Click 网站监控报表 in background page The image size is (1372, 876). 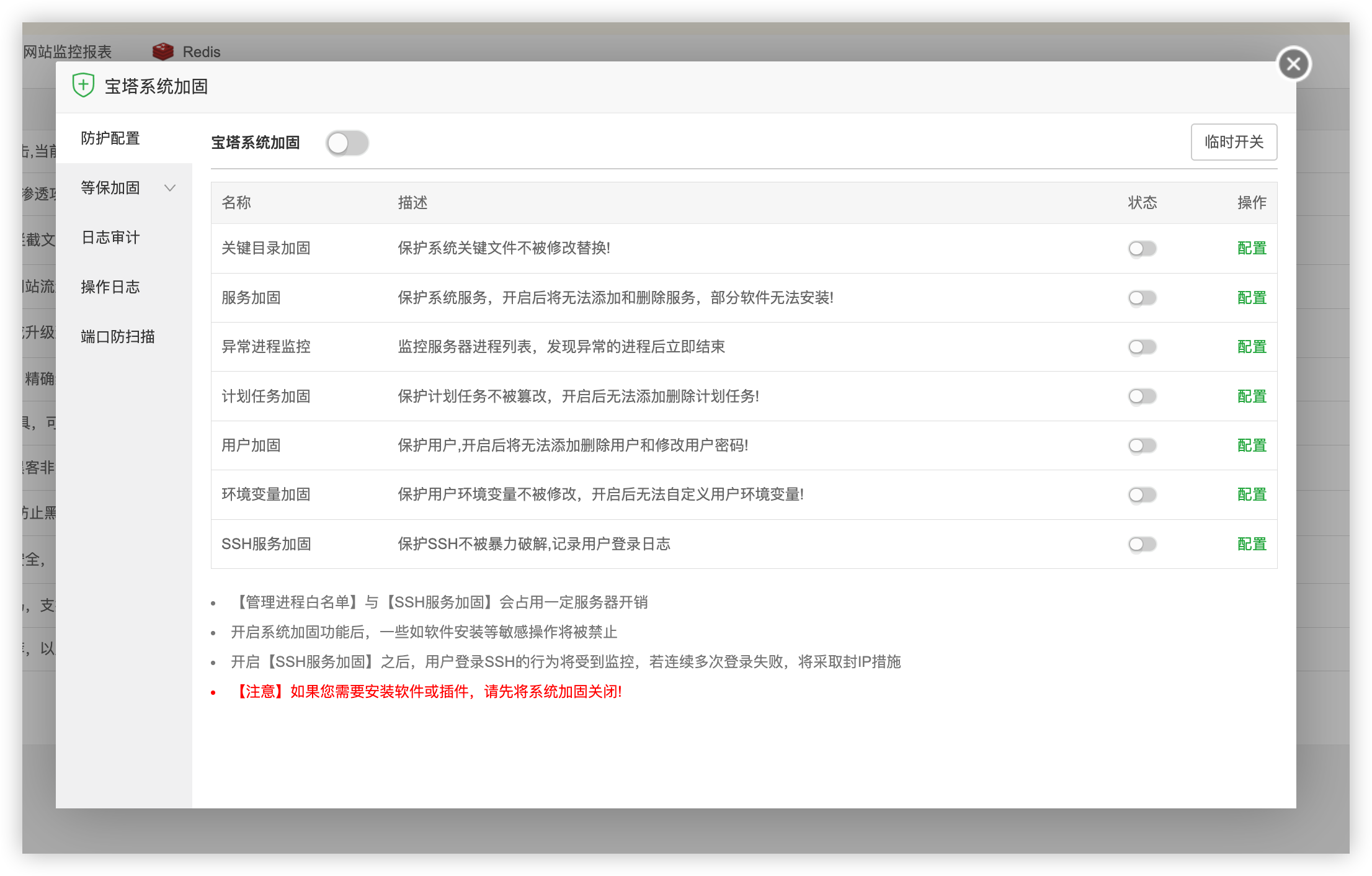point(67,51)
